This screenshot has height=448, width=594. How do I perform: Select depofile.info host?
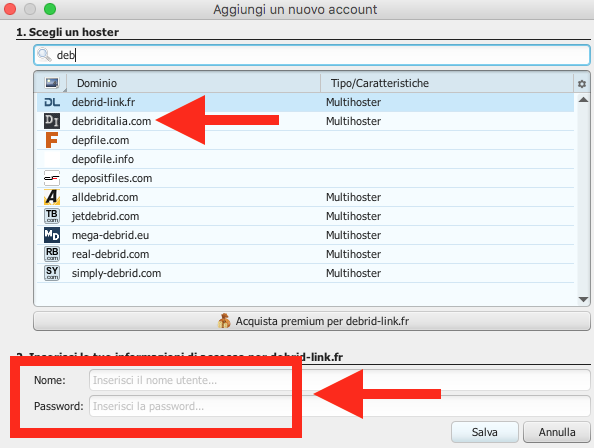305,159
